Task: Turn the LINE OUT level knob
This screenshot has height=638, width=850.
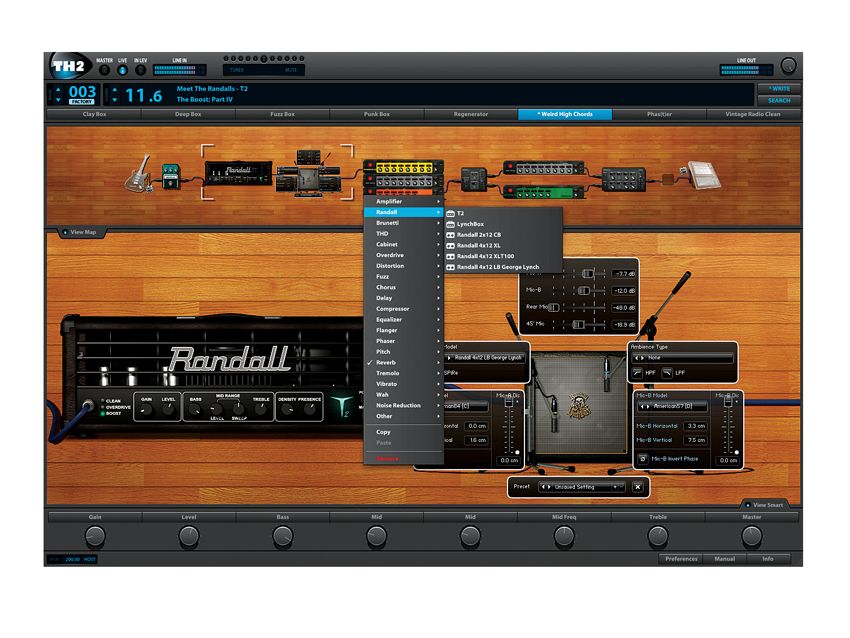Action: click(788, 66)
